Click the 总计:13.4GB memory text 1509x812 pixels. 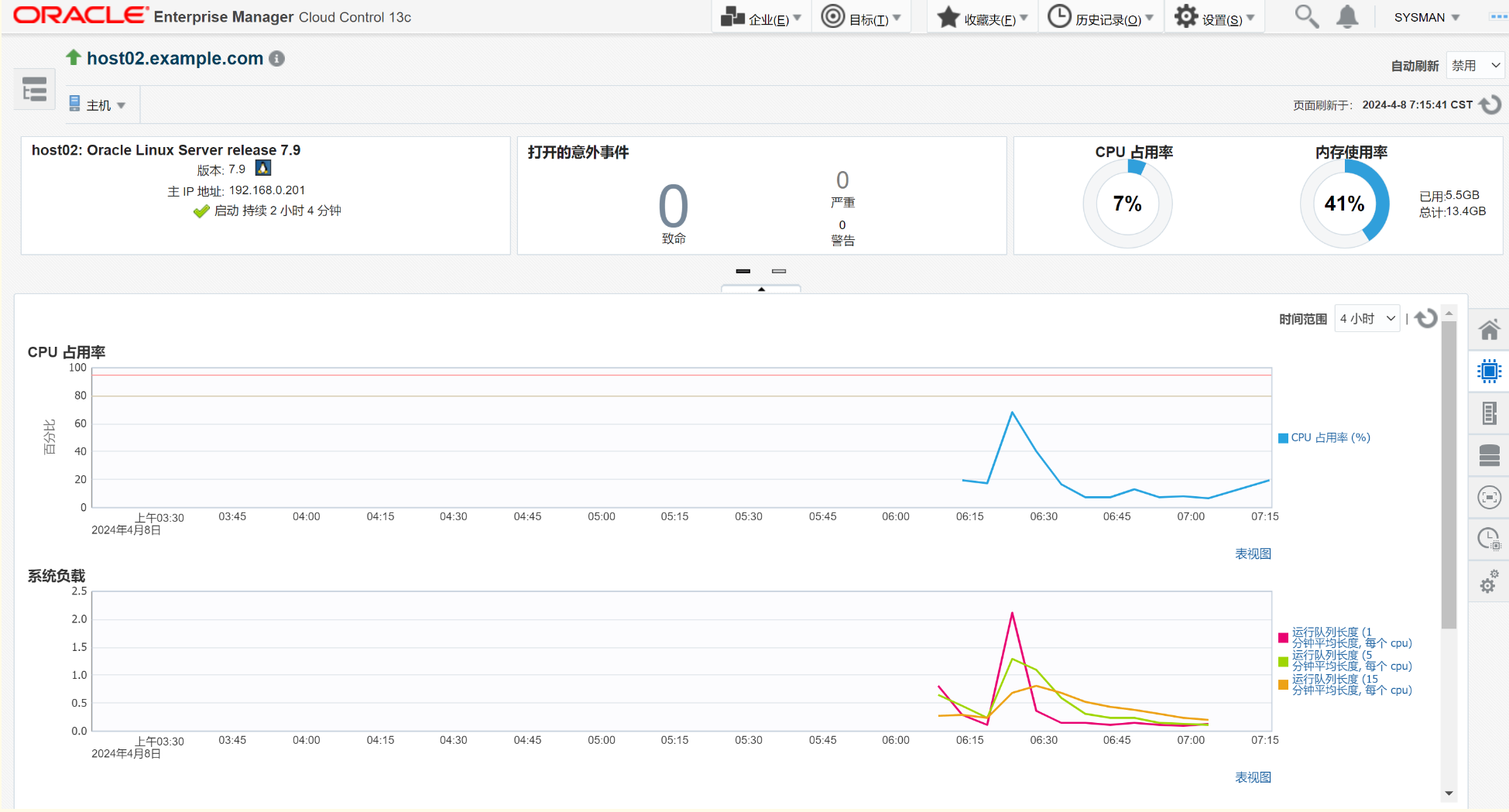coord(1452,212)
